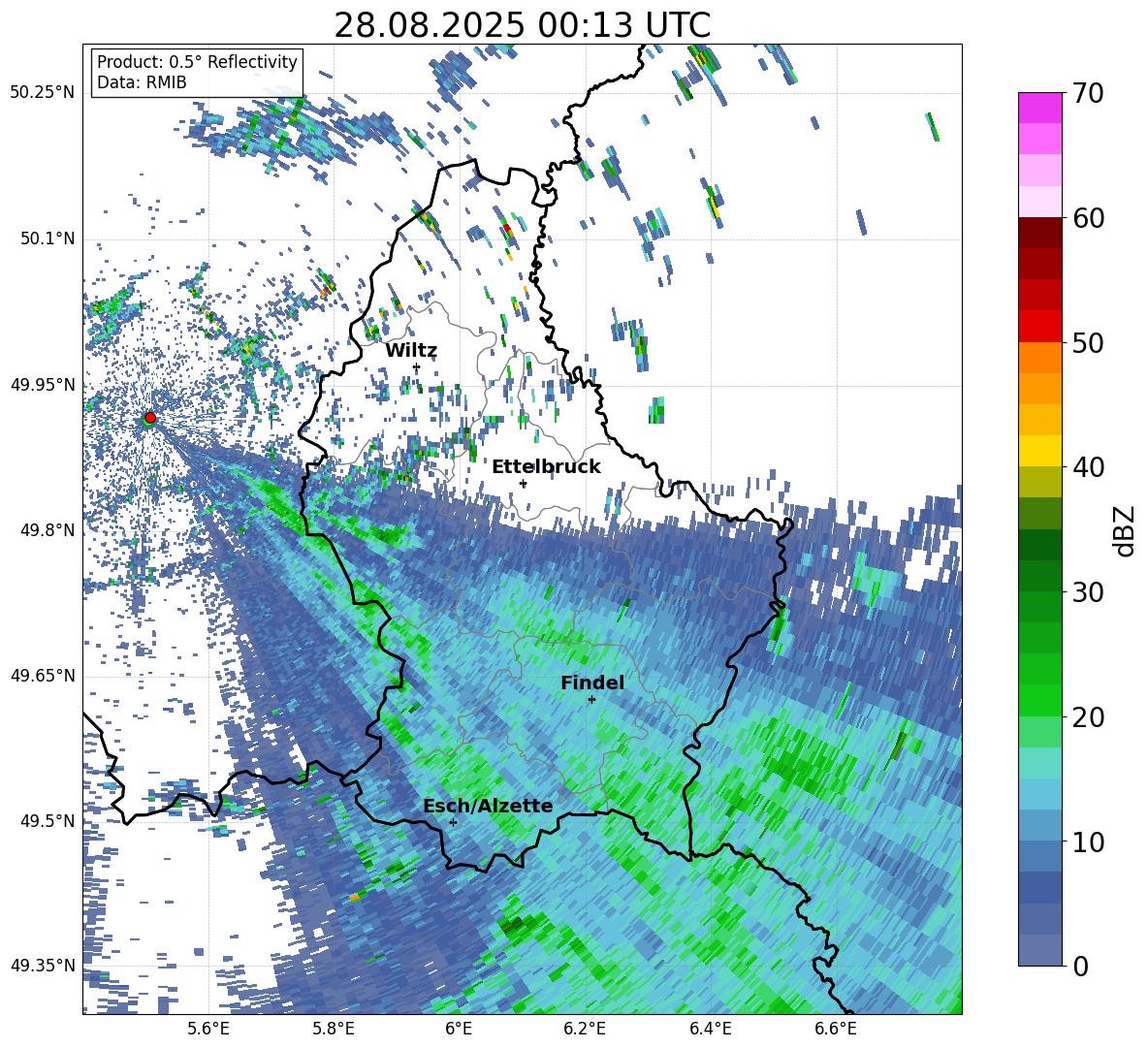Click the colorbar tick label 10
1148x1048 pixels.
[1088, 842]
